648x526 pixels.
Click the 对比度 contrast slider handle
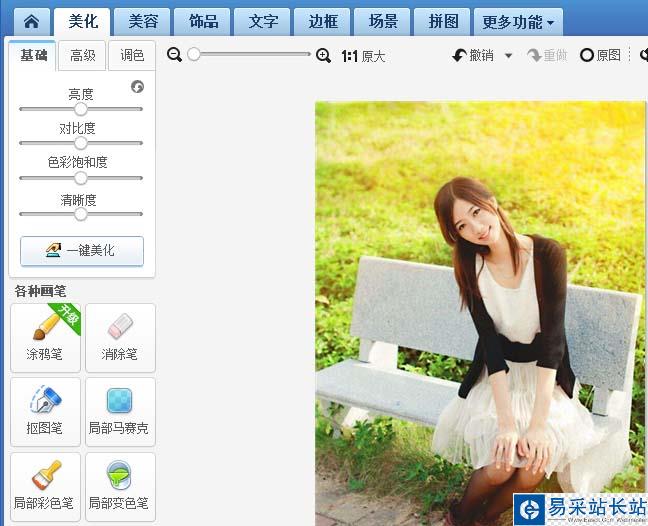click(x=81, y=143)
